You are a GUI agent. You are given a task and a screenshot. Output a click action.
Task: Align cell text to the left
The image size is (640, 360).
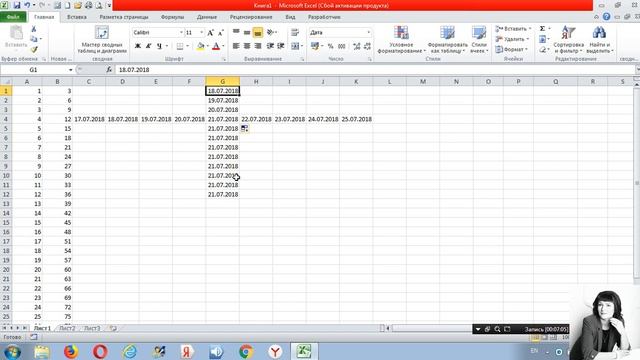[236, 46]
